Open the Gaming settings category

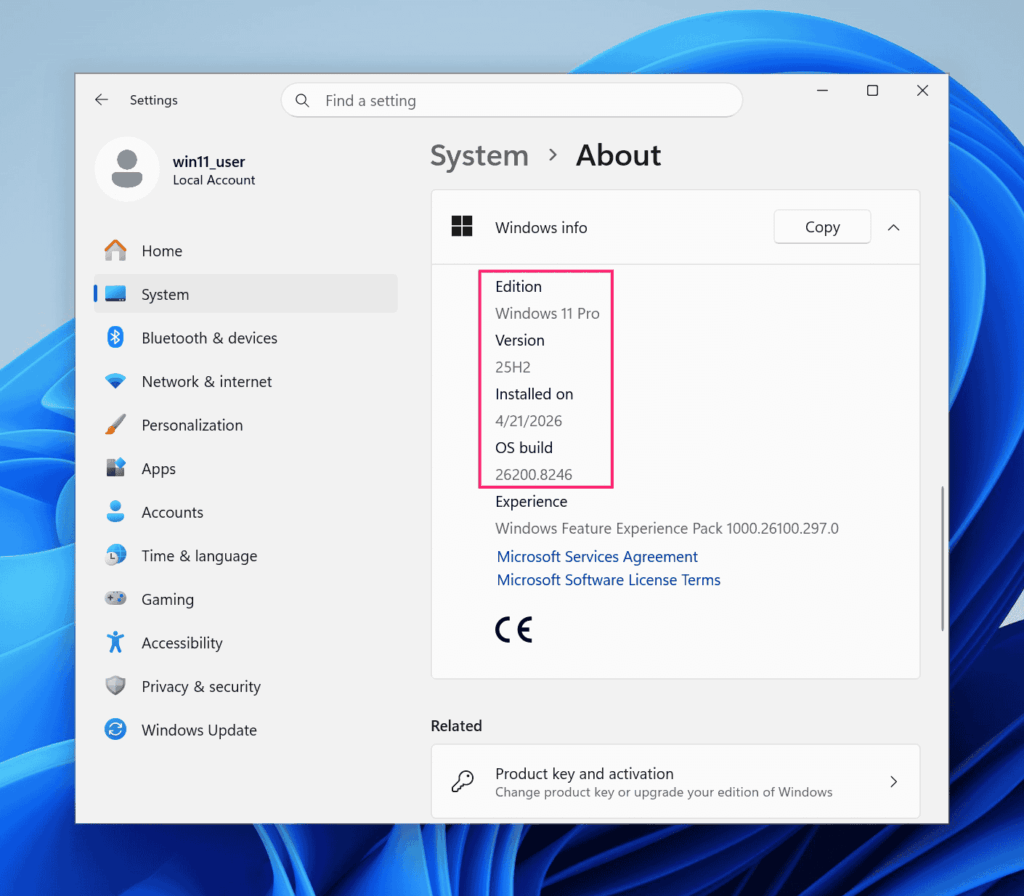(x=246, y=599)
